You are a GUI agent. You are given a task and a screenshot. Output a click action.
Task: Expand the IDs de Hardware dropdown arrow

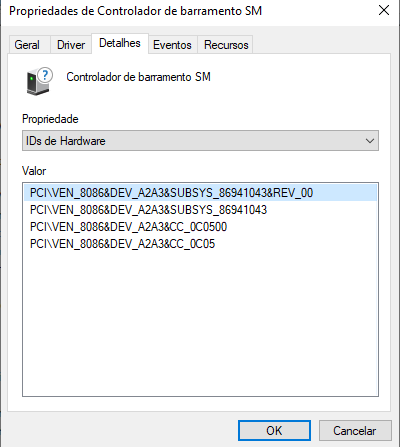click(370, 141)
